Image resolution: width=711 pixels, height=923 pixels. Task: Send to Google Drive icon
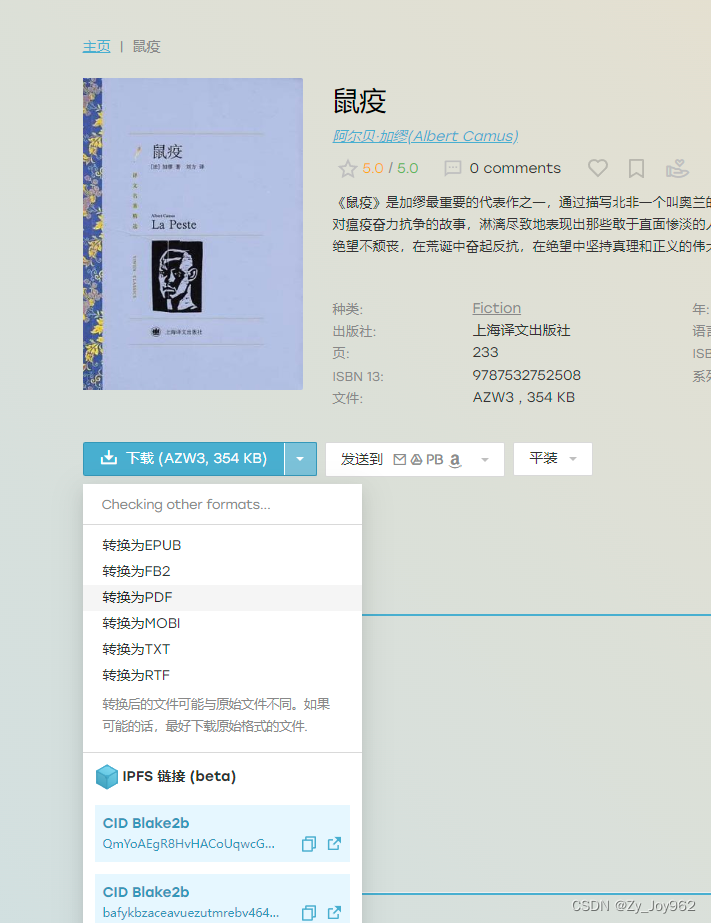[x=416, y=459]
